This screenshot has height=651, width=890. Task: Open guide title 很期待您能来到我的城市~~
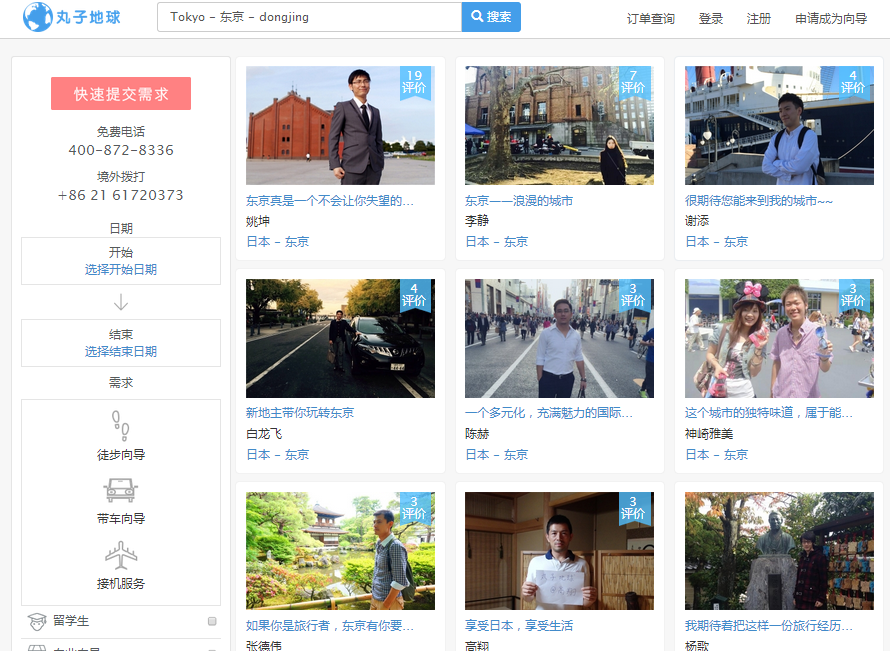[759, 200]
